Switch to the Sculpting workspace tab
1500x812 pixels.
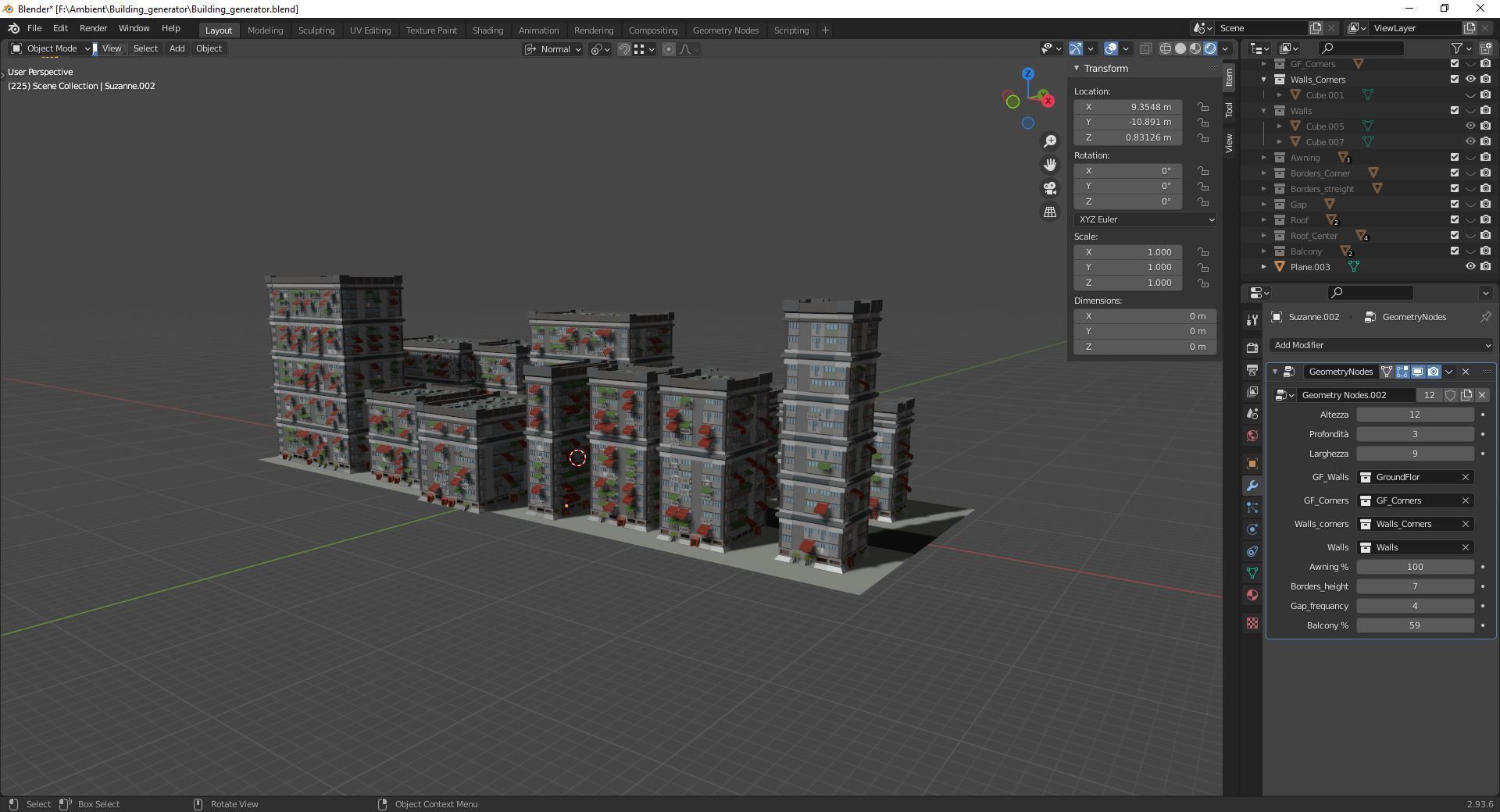(x=316, y=30)
